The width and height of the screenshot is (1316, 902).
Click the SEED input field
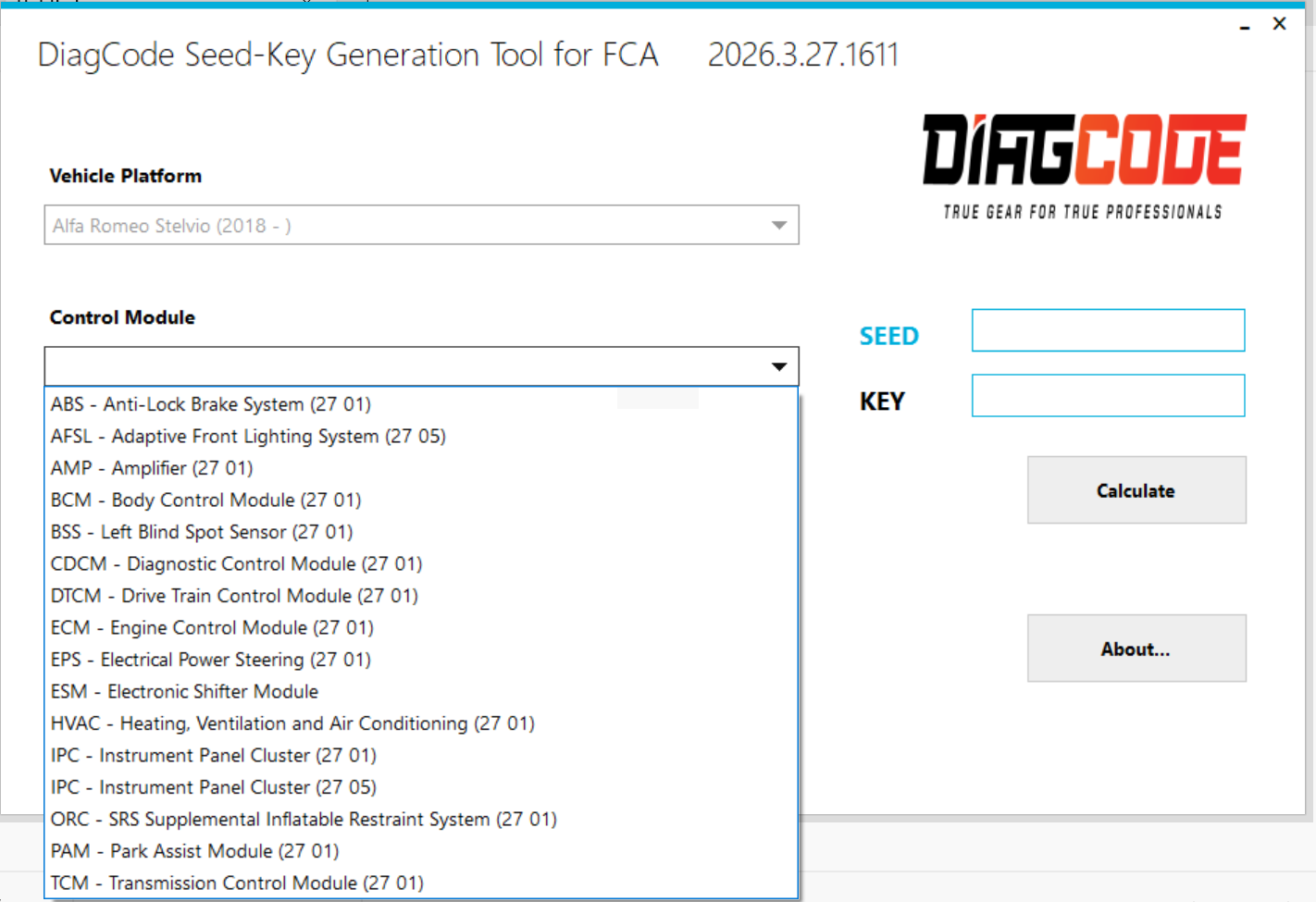pyautogui.click(x=1108, y=330)
